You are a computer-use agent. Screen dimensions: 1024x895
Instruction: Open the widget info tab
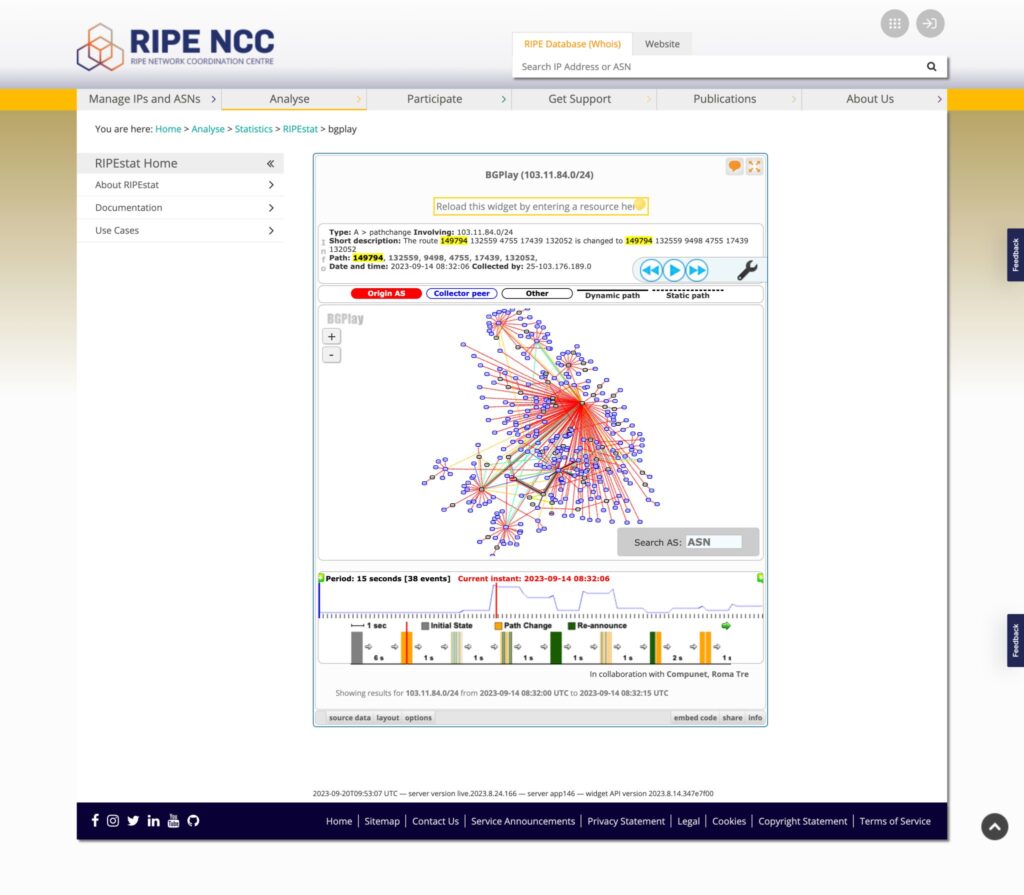pyautogui.click(x=755, y=717)
